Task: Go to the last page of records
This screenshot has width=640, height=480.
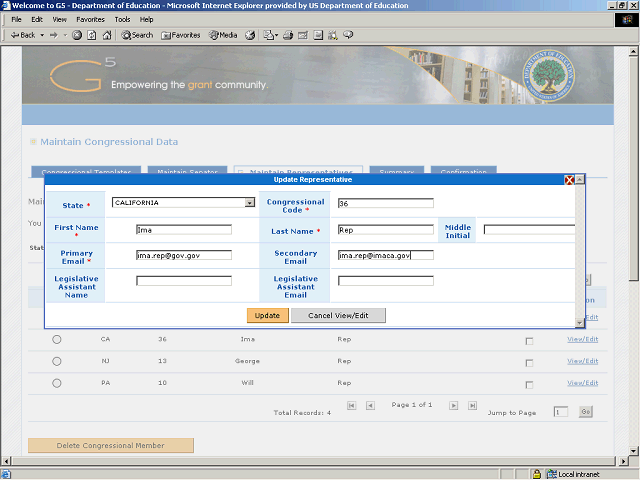Action: pos(472,405)
